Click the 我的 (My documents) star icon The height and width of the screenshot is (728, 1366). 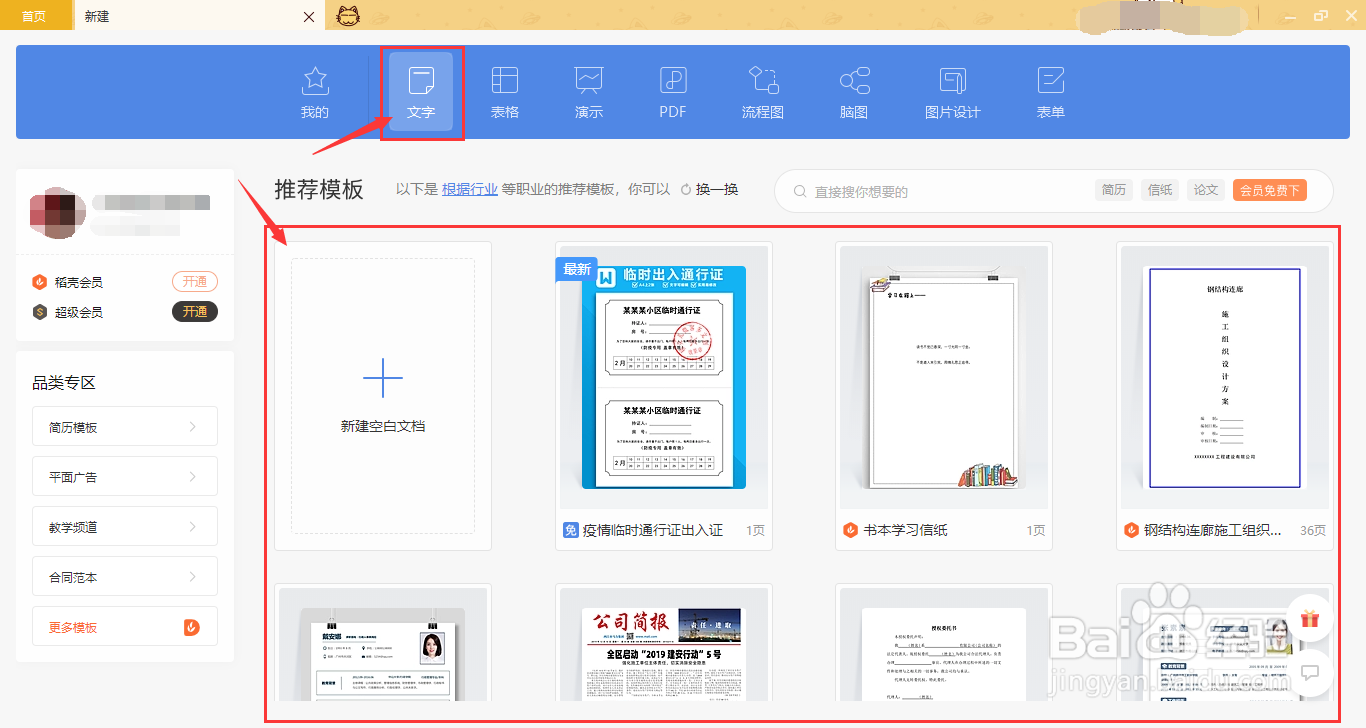(314, 92)
